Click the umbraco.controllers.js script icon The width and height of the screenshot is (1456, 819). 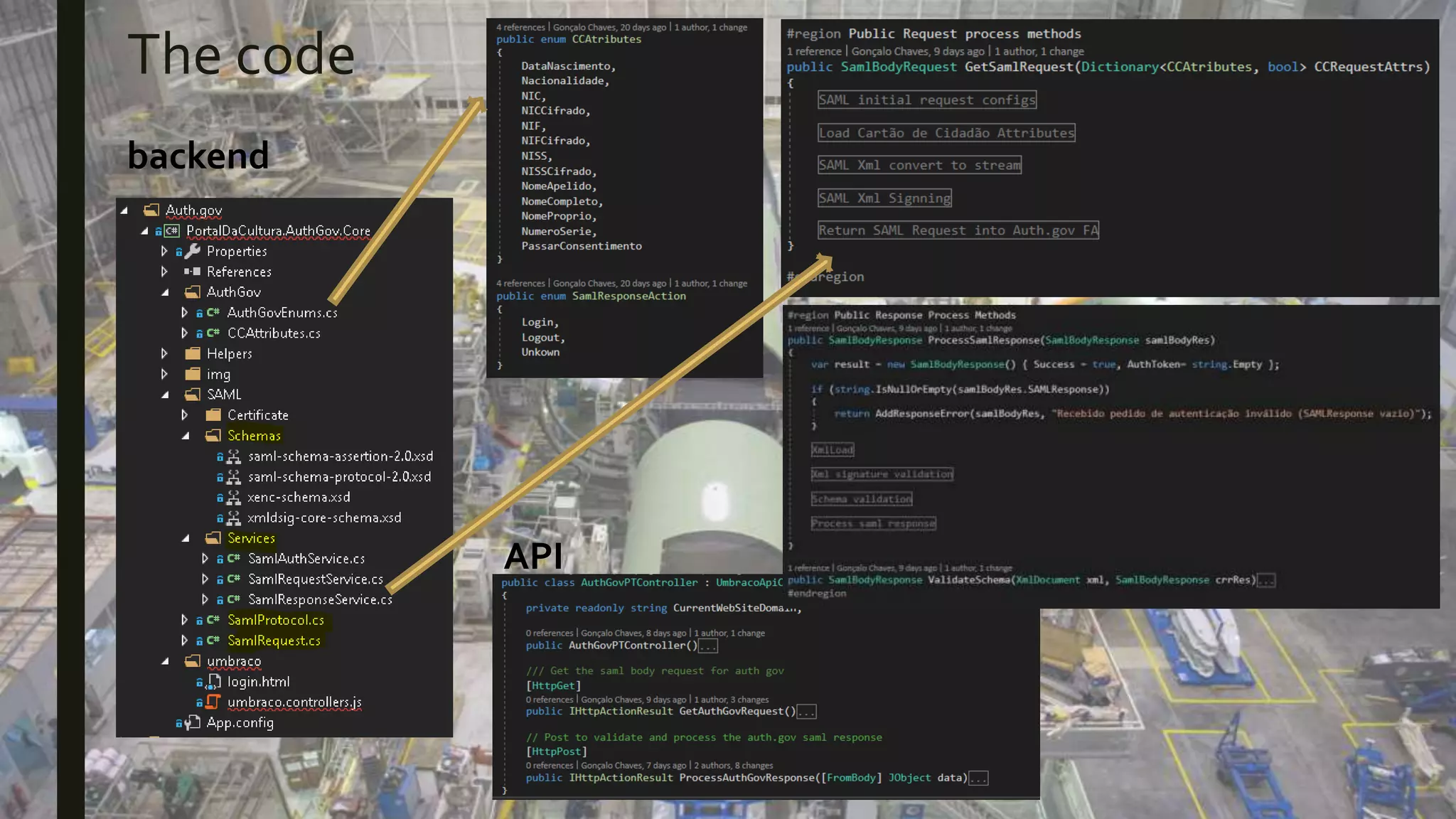click(x=213, y=702)
